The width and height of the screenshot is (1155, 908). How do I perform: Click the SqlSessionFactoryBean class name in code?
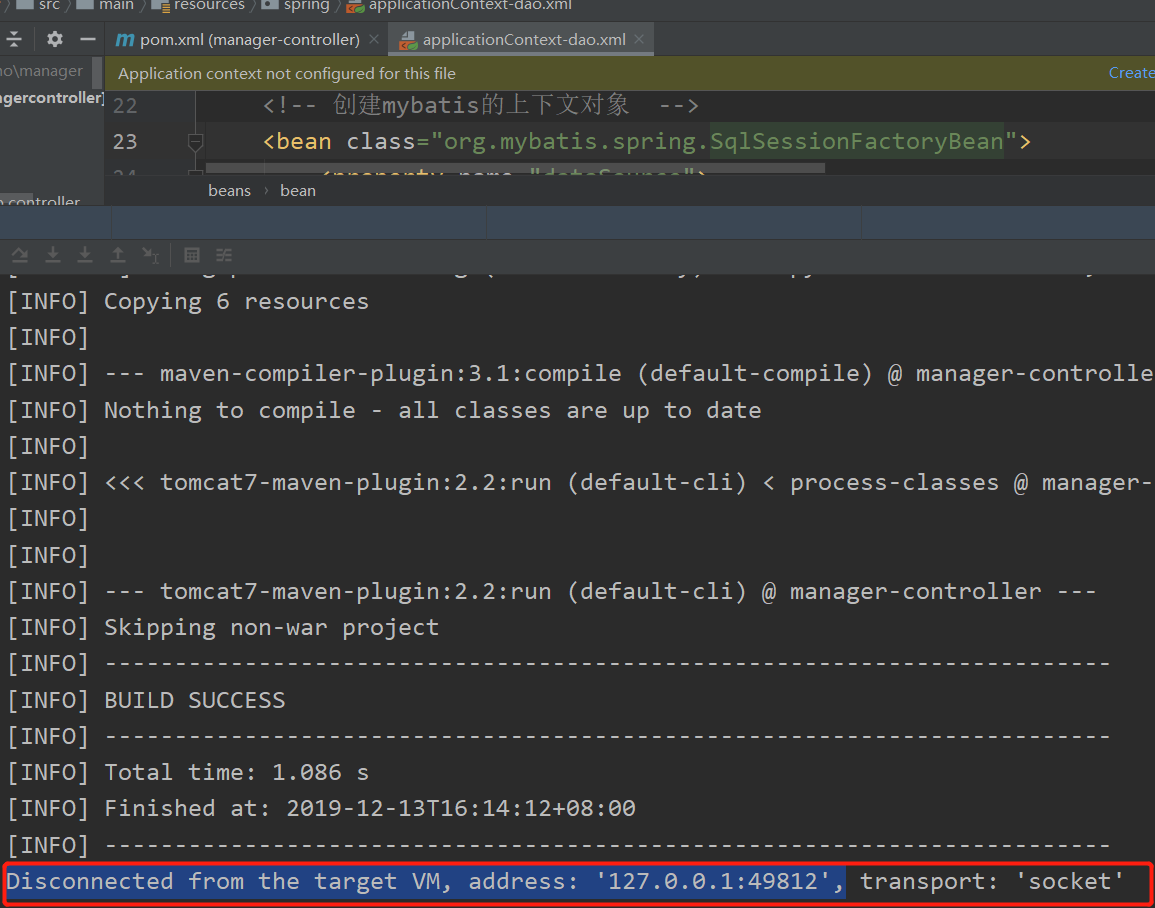click(x=857, y=141)
